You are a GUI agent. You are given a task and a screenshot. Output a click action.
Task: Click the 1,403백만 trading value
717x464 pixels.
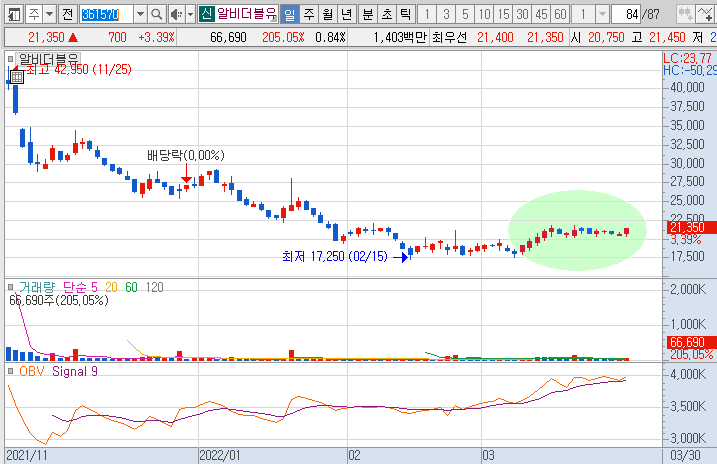(x=400, y=37)
